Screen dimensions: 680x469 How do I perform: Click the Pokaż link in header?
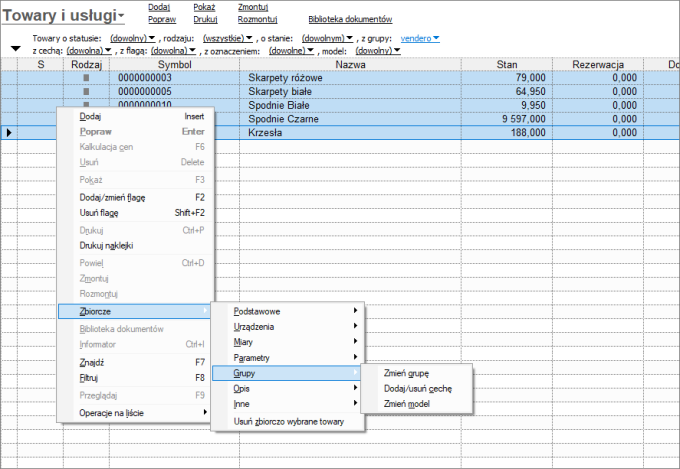(x=204, y=7)
